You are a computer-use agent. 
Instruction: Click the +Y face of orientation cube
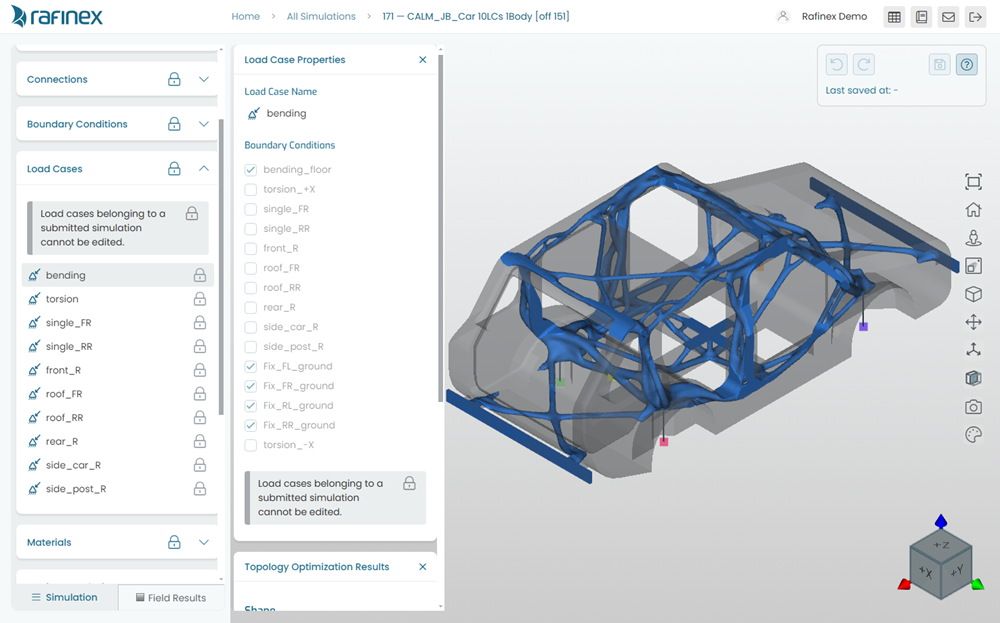[x=956, y=571]
